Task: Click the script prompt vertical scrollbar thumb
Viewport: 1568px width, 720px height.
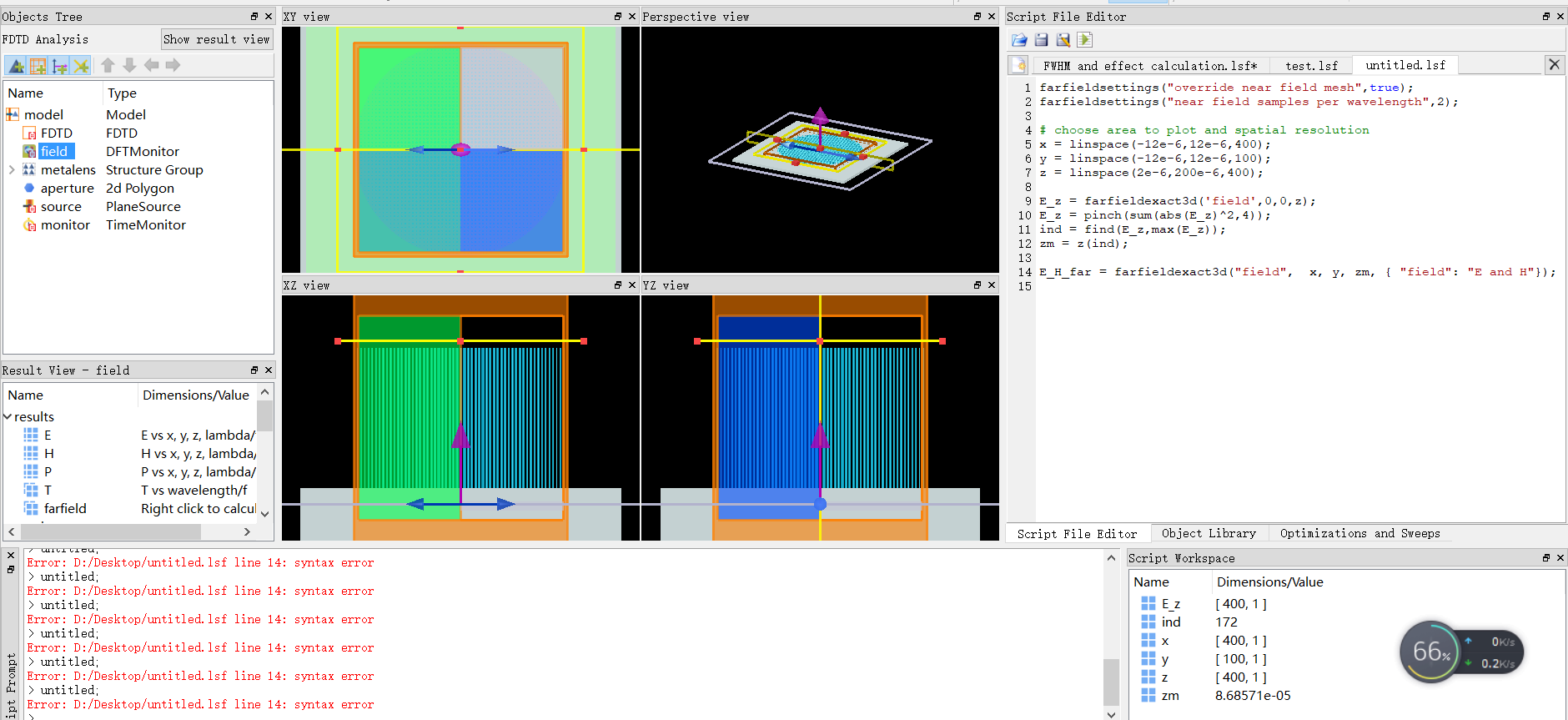Action: 1111,682
